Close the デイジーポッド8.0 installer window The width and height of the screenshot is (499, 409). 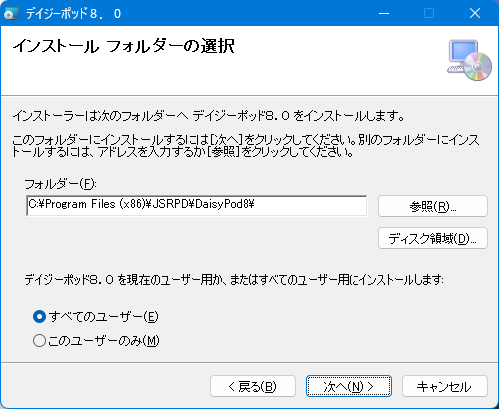tap(475, 13)
